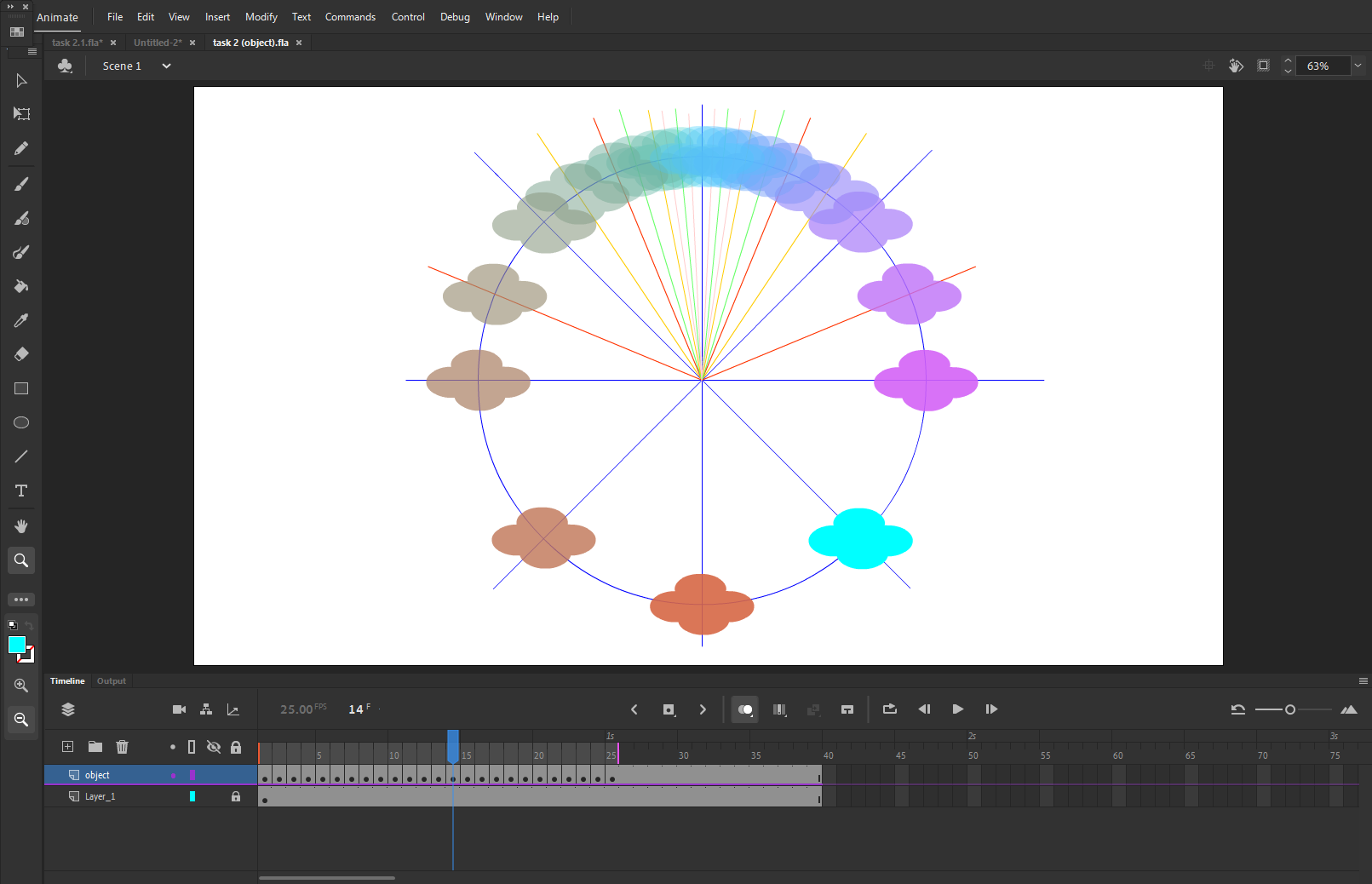Click the edit symbols clover icon
The width and height of the screenshot is (1372, 884).
[66, 66]
